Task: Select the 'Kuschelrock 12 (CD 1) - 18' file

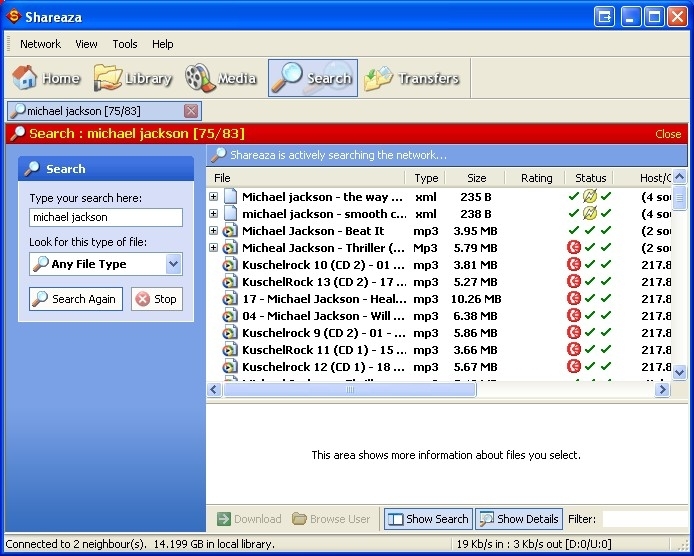Action: (x=323, y=367)
